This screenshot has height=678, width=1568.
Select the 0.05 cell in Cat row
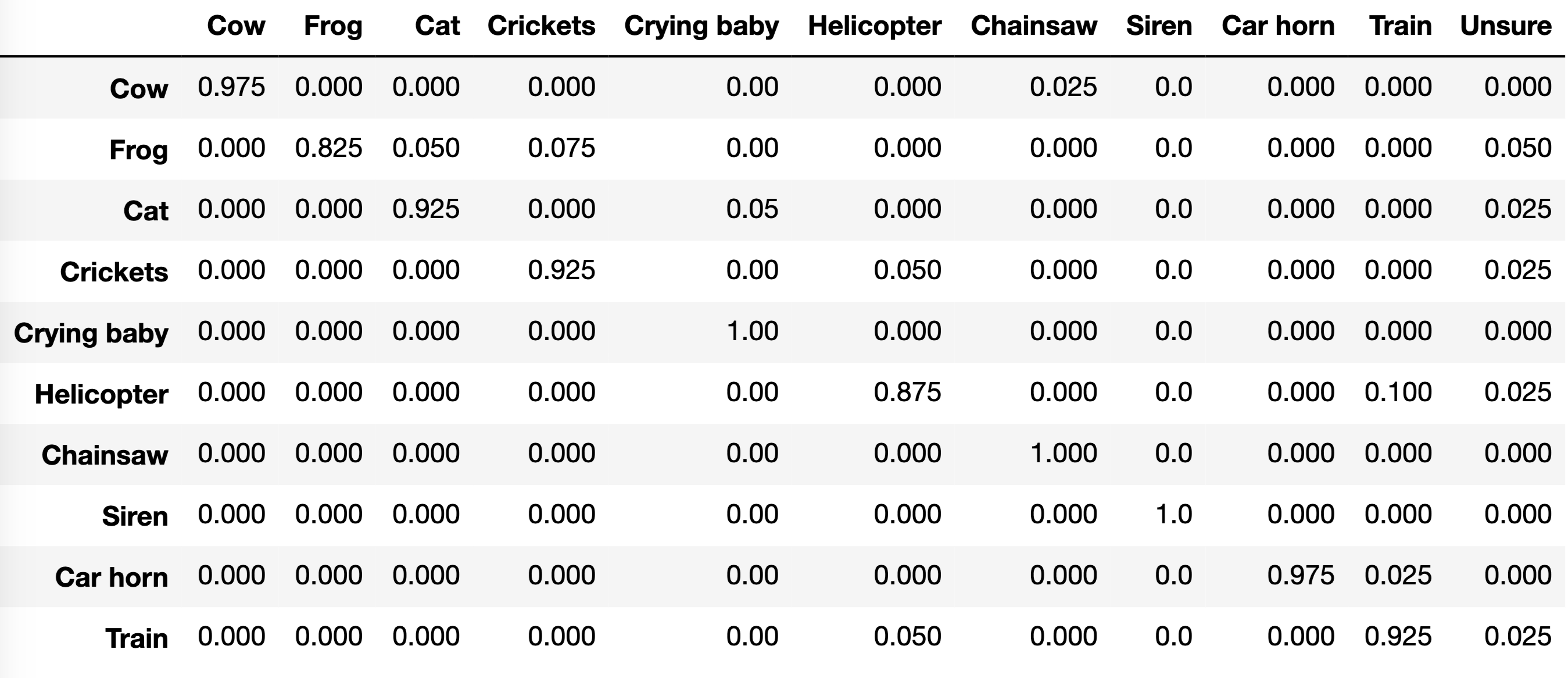tap(751, 209)
